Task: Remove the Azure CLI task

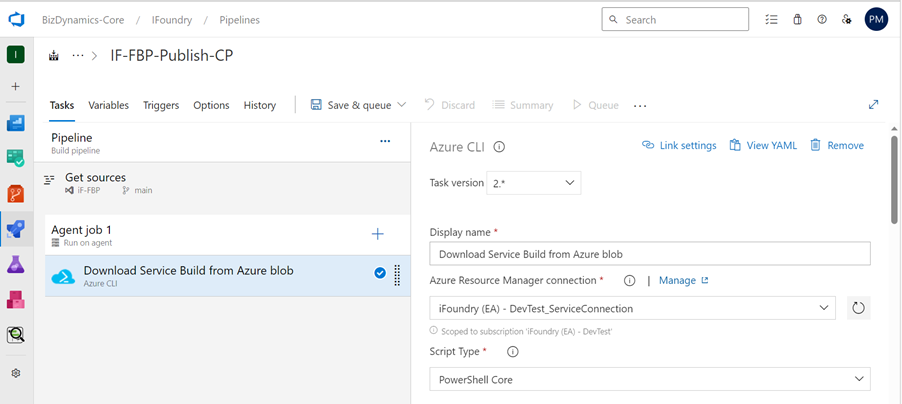Action: click(837, 146)
